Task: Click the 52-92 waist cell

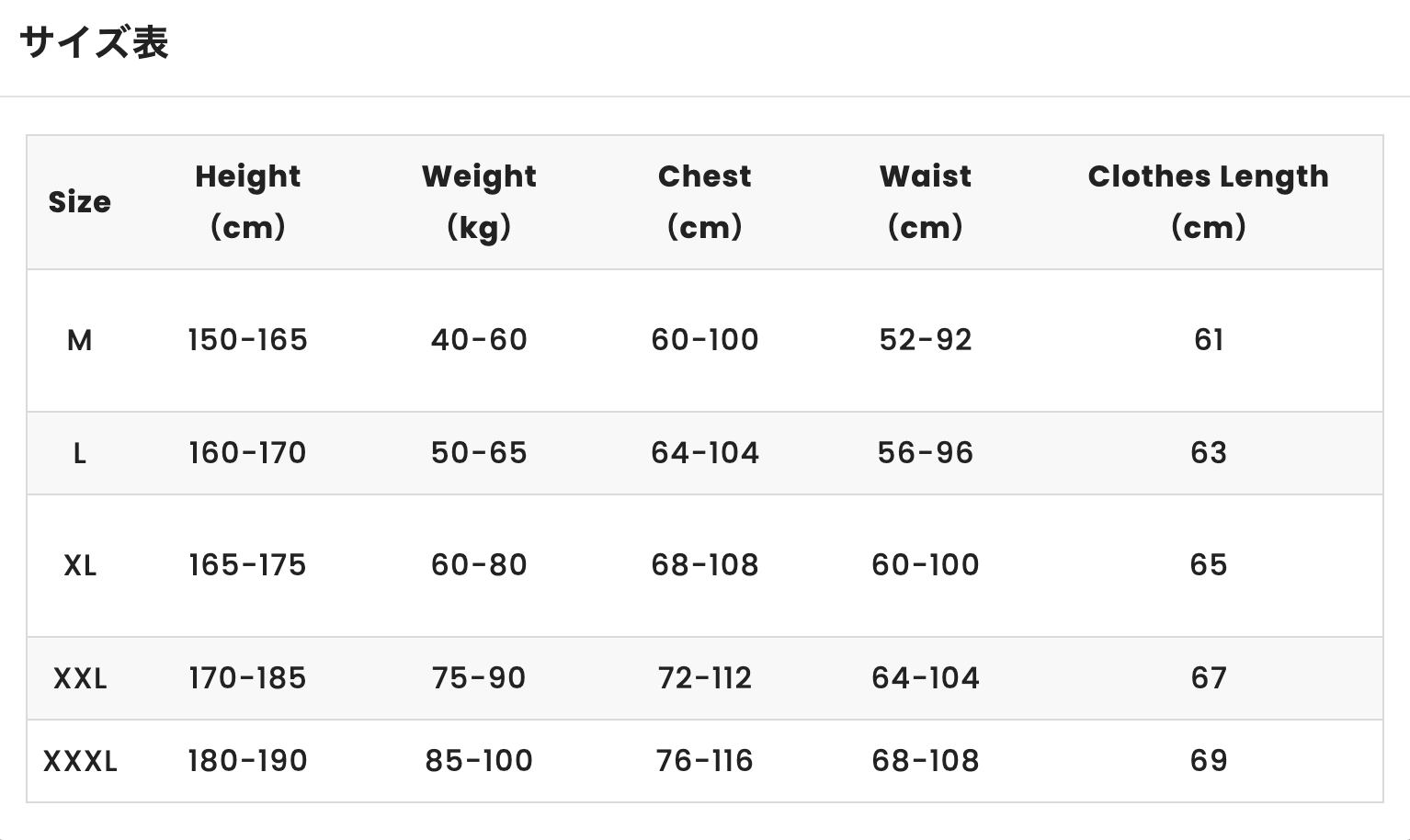Action: coord(926,340)
